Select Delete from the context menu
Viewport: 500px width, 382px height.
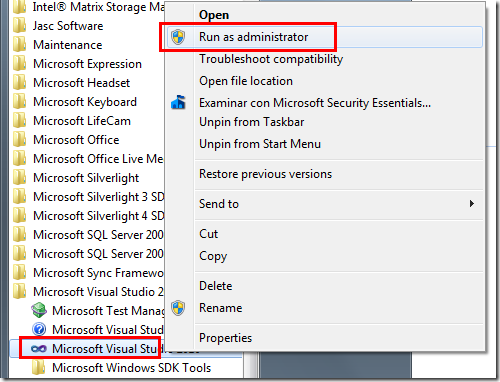pyautogui.click(x=216, y=286)
